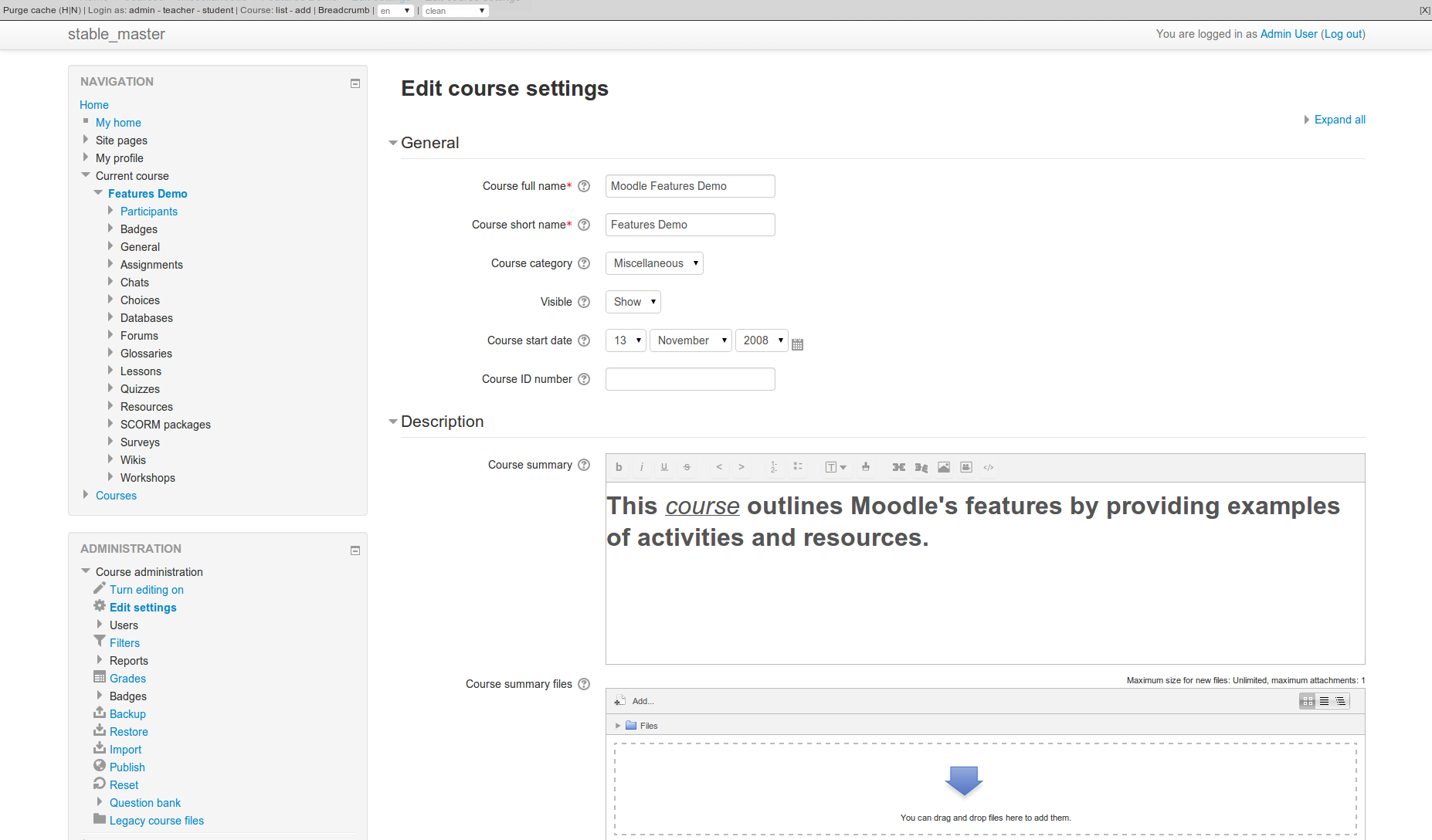Screen dimensions: 1432x840
Task: Click the Add file icon in file manager
Action: pos(619,701)
